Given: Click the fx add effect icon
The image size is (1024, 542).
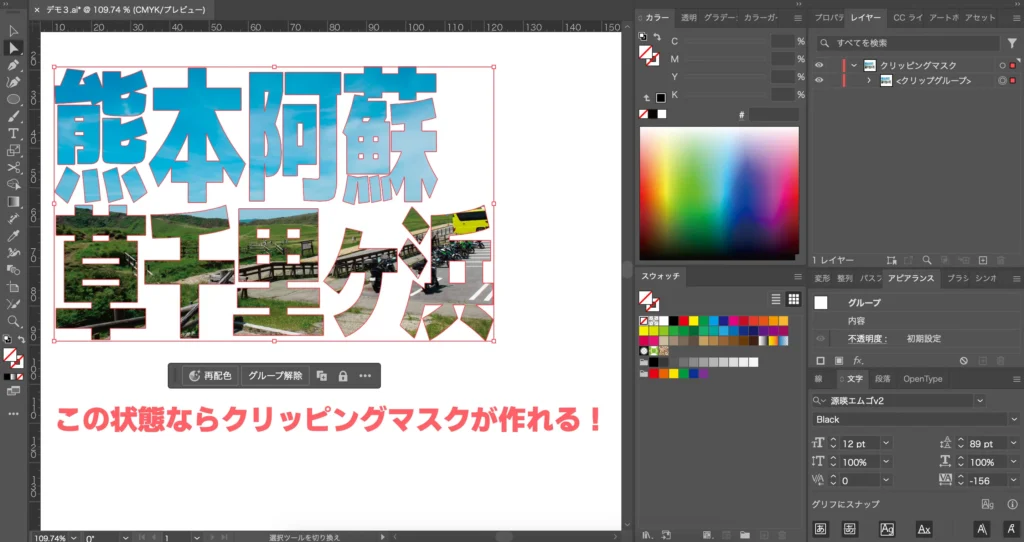Looking at the screenshot, I should (858, 360).
